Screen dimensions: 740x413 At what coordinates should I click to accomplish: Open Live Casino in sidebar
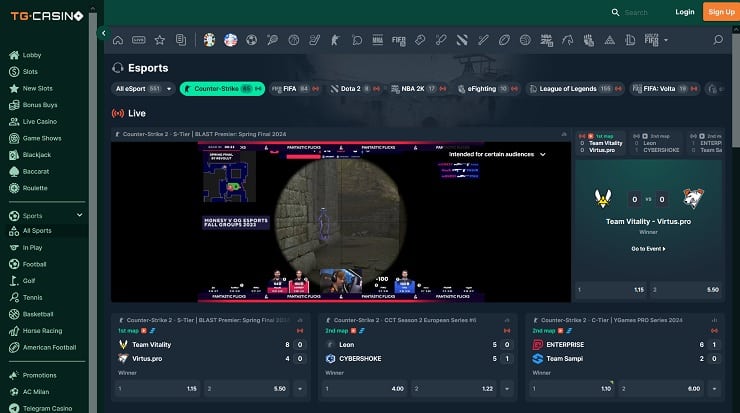tap(40, 122)
